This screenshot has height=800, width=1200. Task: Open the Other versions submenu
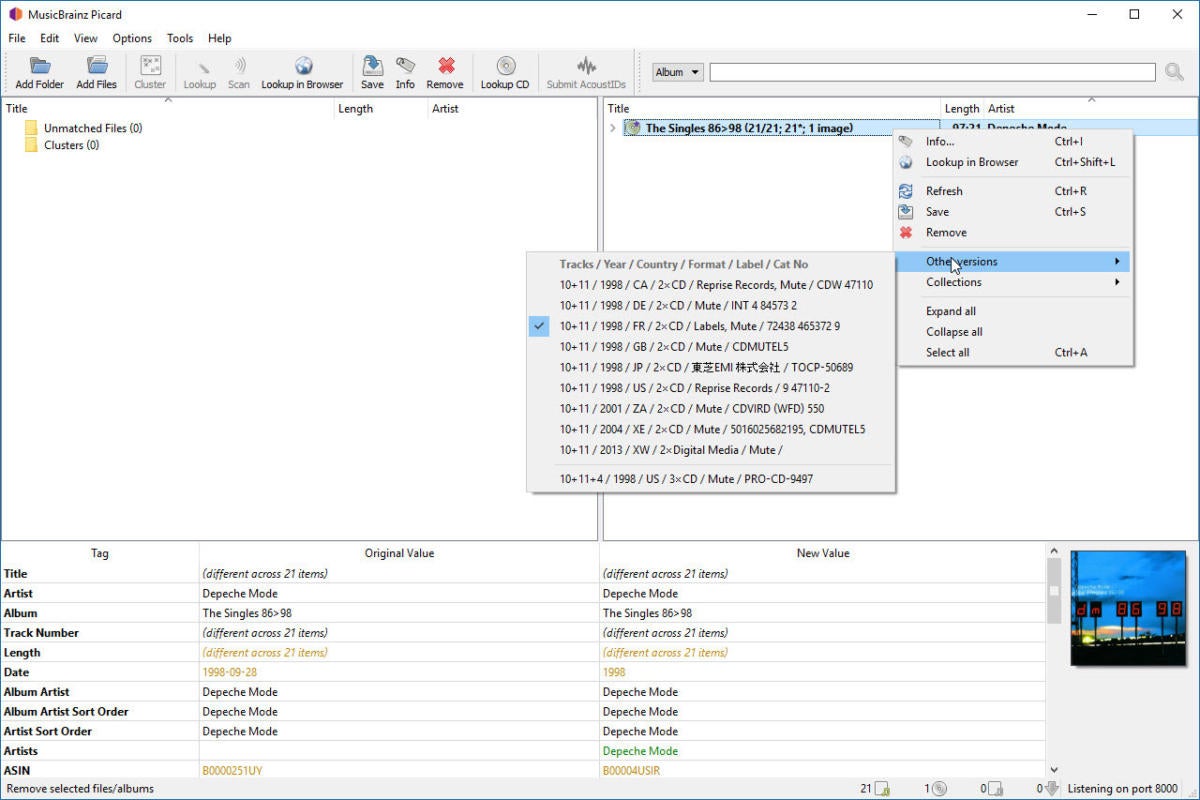click(1014, 262)
